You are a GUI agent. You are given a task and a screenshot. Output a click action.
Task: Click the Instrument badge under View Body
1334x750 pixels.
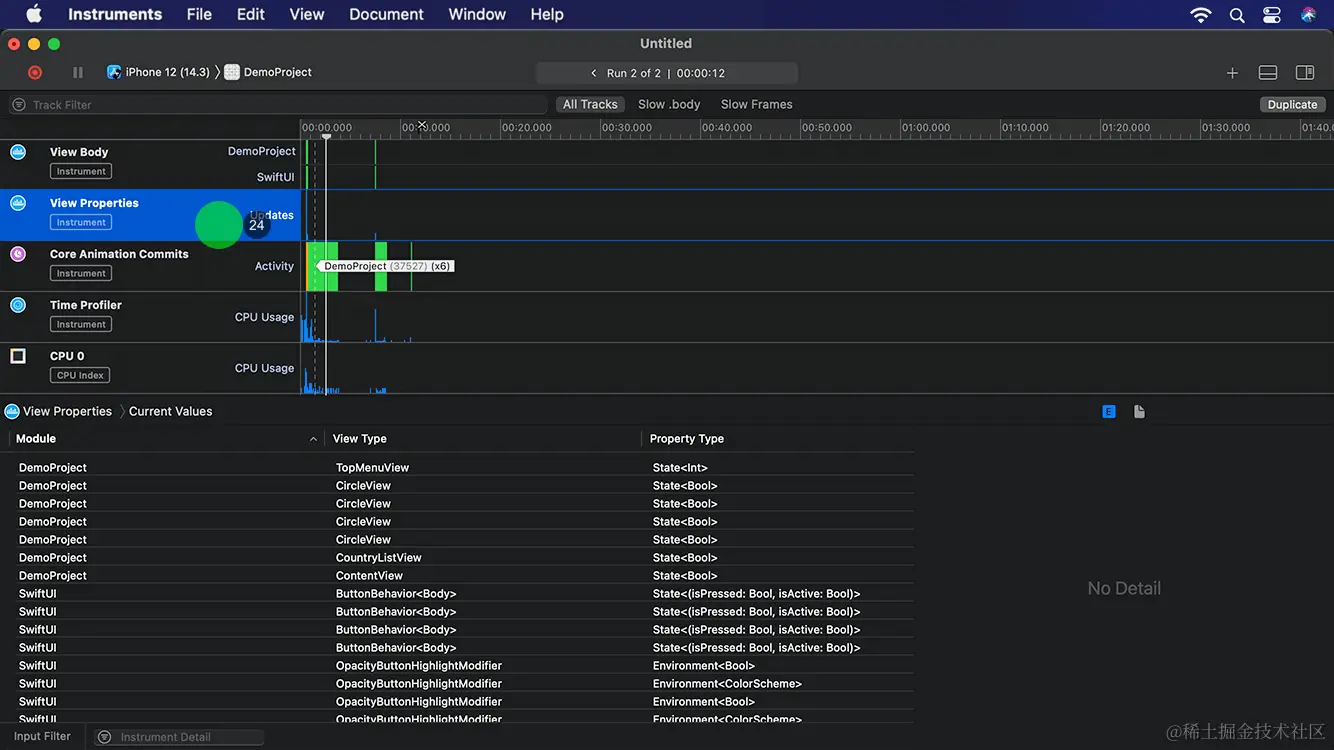coord(81,171)
